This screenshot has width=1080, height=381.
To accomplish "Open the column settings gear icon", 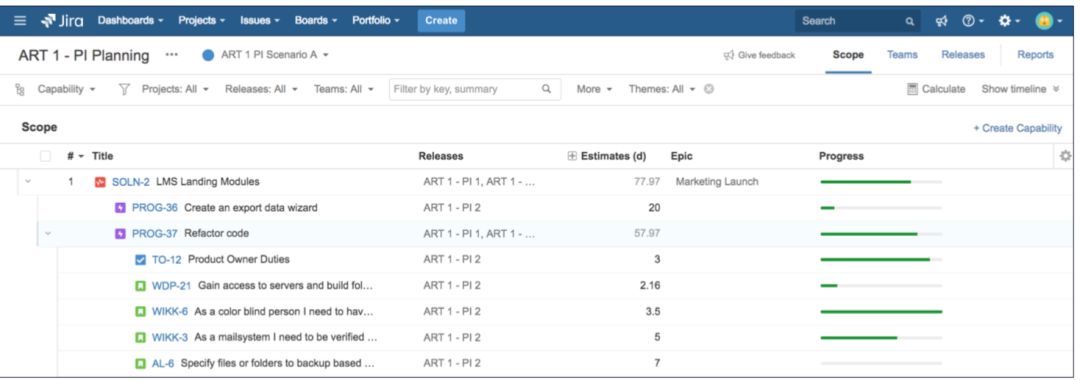I will (1066, 156).
